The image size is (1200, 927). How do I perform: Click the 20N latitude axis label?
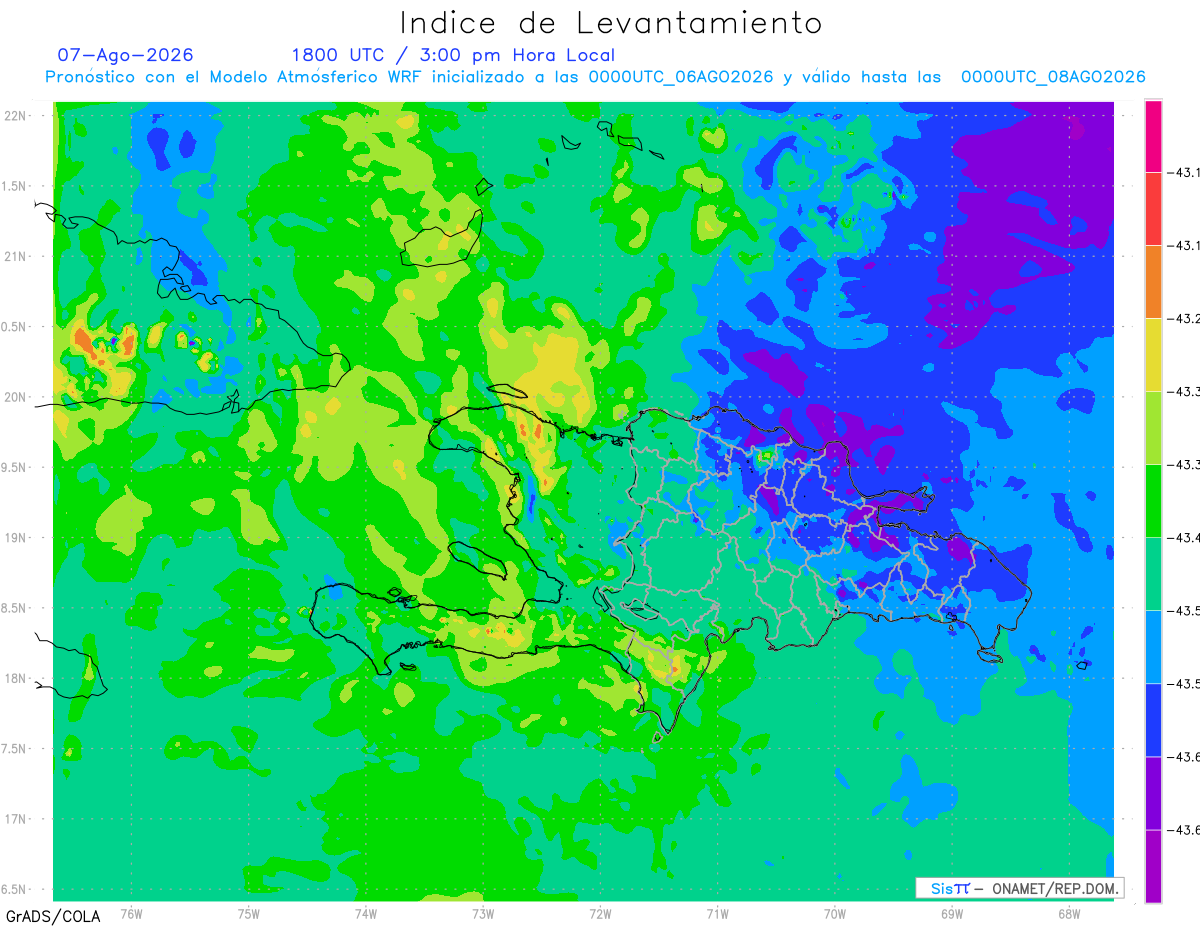point(17,397)
